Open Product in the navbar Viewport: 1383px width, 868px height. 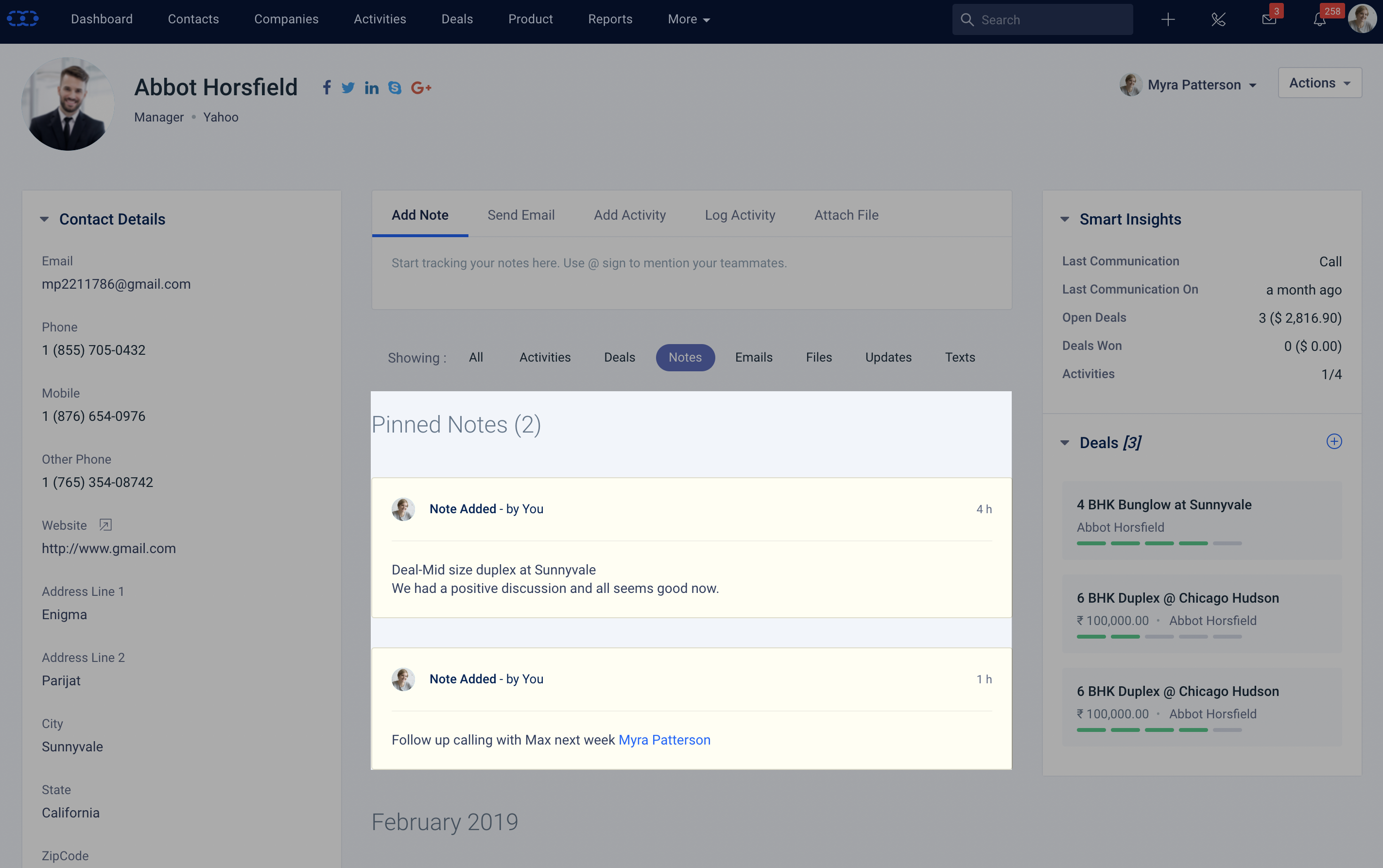tap(530, 19)
